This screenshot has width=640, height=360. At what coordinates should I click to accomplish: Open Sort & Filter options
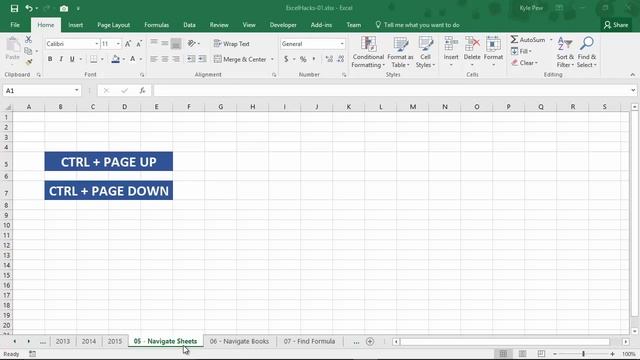[x=565, y=52]
